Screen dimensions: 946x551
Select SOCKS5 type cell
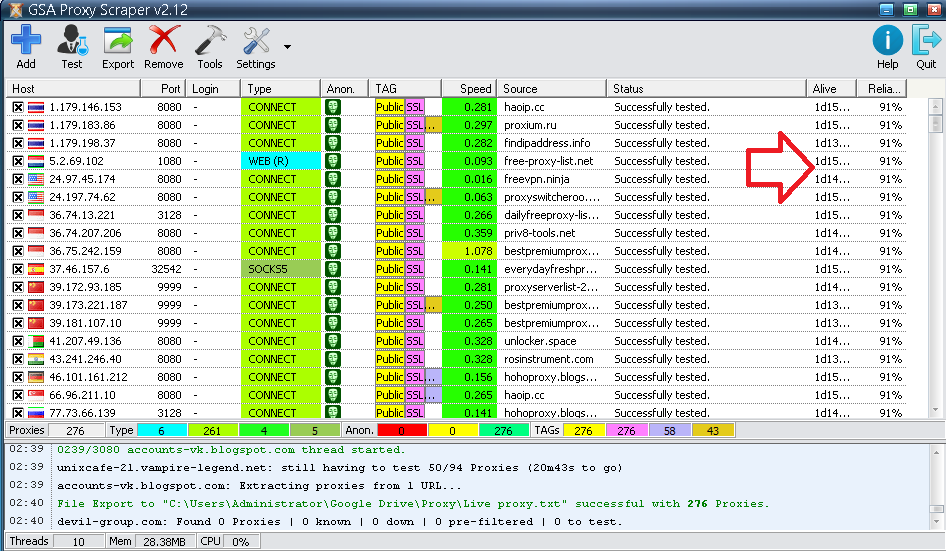(x=281, y=269)
